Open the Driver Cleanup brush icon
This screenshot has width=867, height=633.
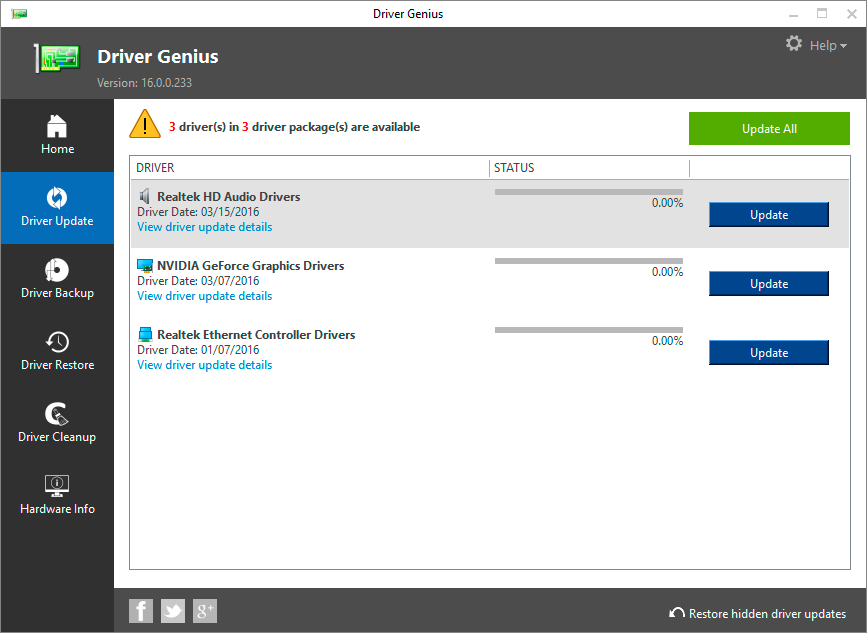57,414
